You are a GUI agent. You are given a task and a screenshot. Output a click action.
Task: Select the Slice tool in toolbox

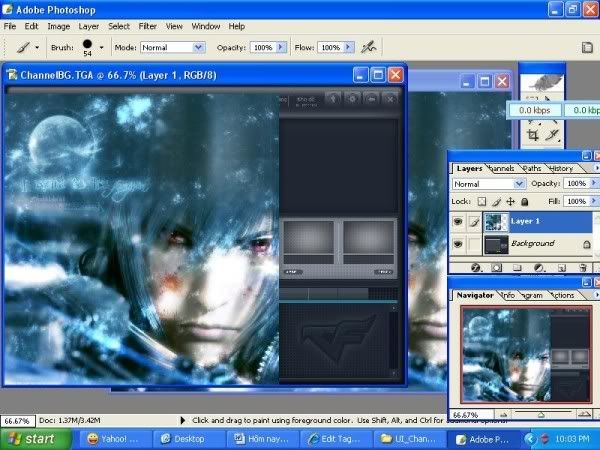(552, 135)
